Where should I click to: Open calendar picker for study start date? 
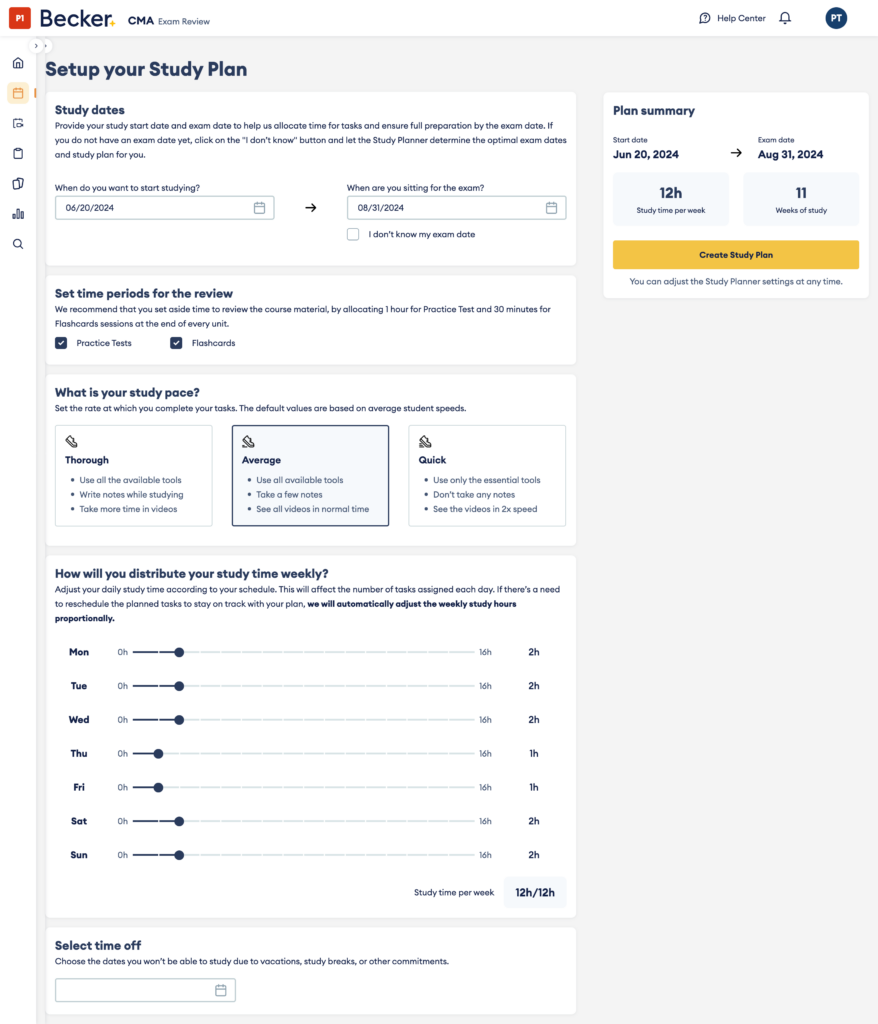tap(259, 208)
